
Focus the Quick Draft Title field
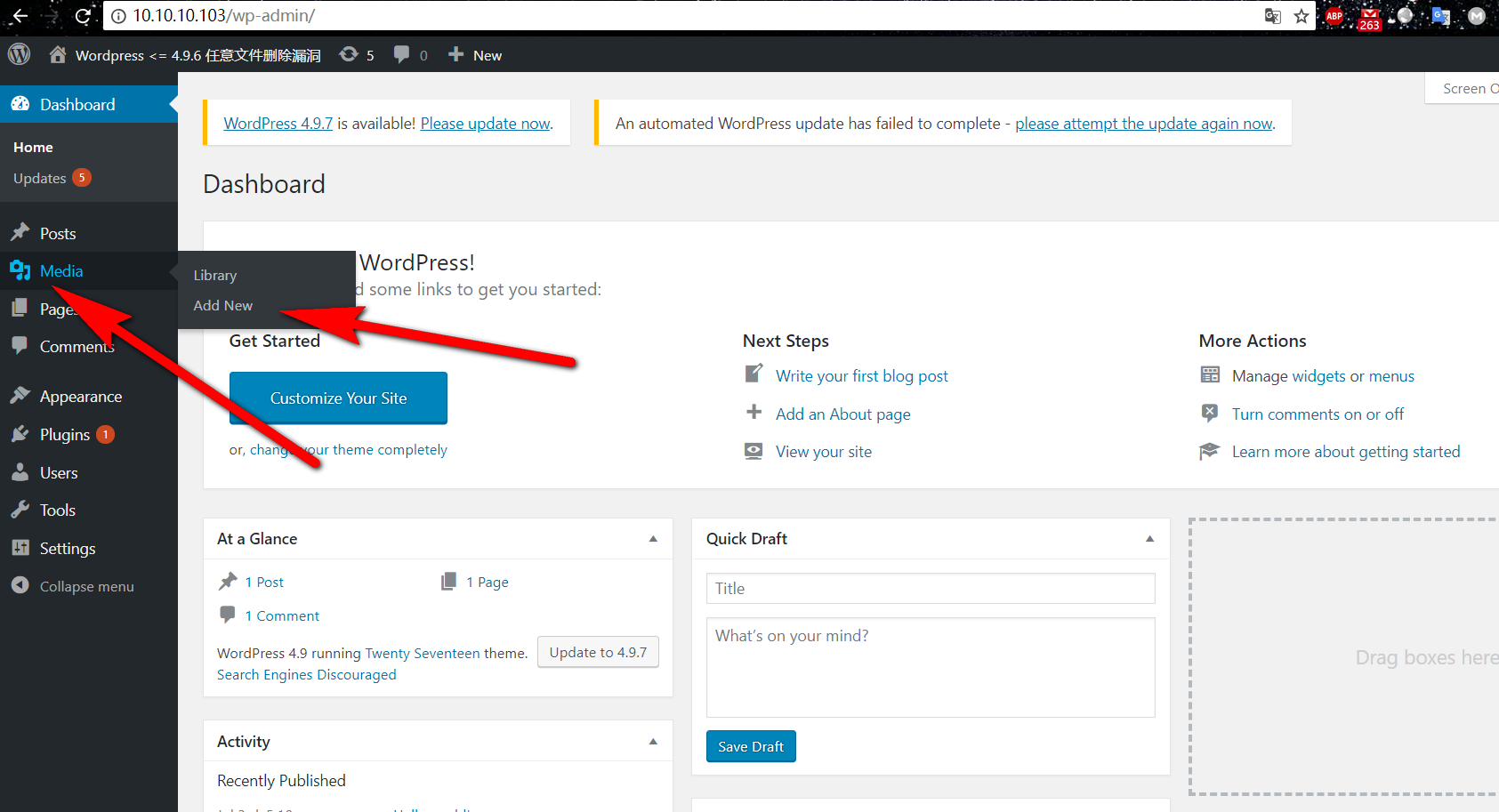click(930, 588)
